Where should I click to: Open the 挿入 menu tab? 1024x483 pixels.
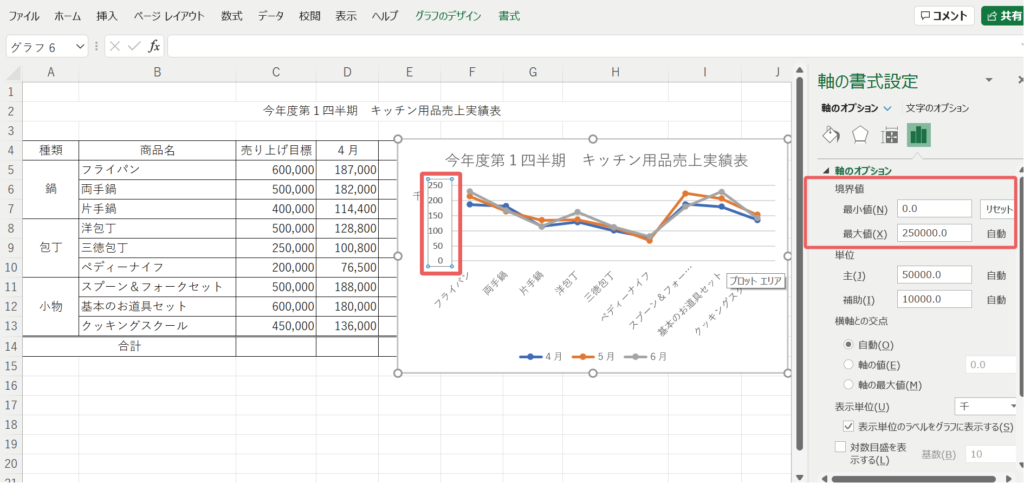[x=107, y=16]
